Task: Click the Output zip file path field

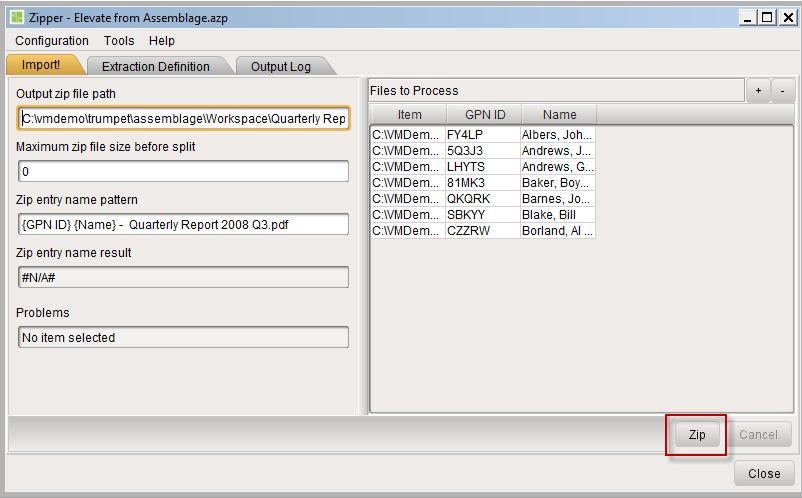Action: pyautogui.click(x=184, y=119)
